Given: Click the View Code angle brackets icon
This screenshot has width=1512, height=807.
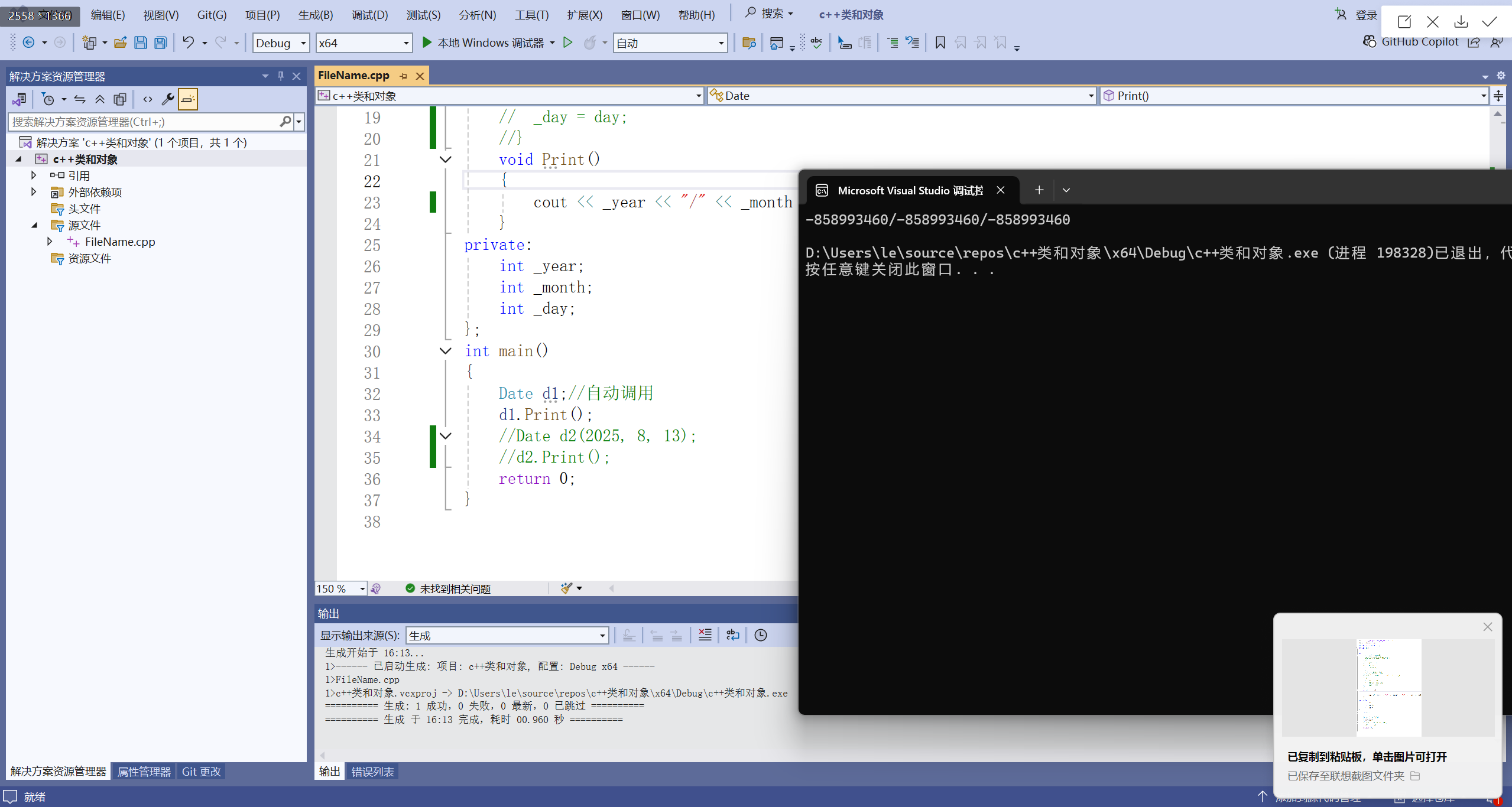Looking at the screenshot, I should pyautogui.click(x=148, y=99).
